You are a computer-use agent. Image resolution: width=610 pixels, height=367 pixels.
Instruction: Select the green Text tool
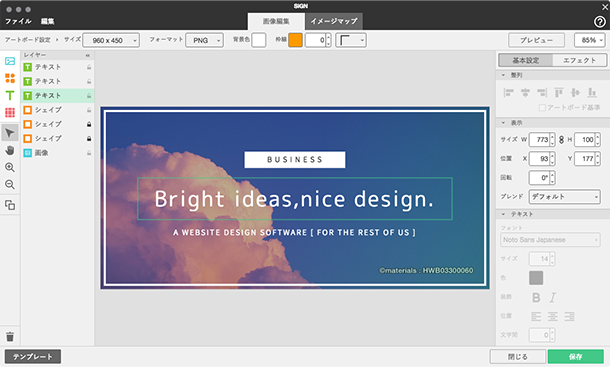(10, 95)
